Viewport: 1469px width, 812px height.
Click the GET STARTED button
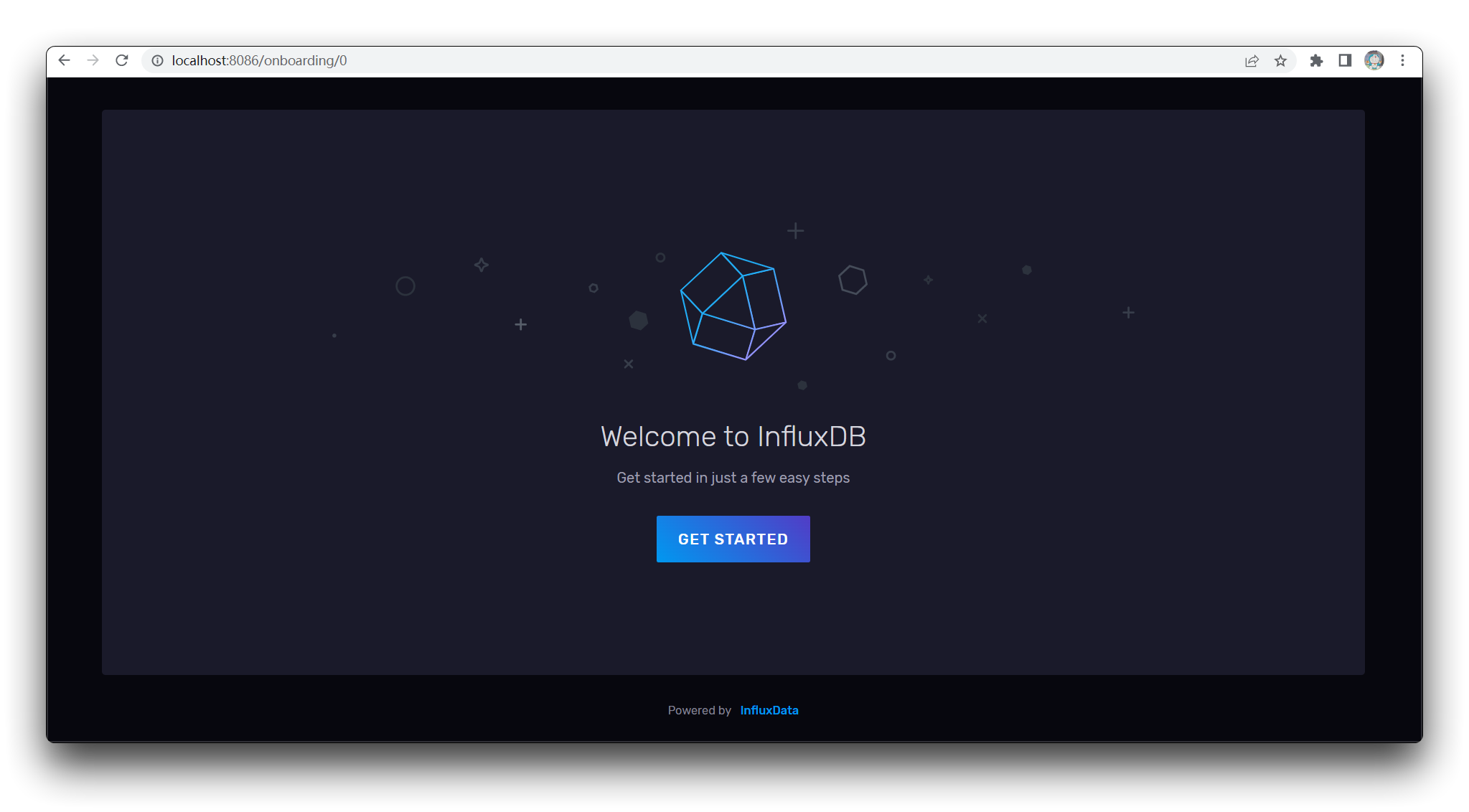pyautogui.click(x=733, y=539)
